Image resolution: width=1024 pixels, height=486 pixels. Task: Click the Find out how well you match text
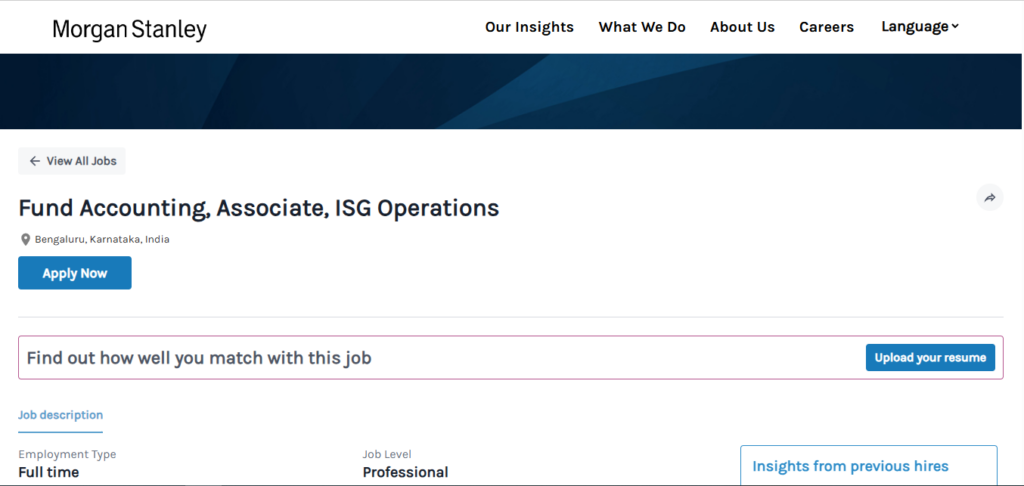coord(199,358)
